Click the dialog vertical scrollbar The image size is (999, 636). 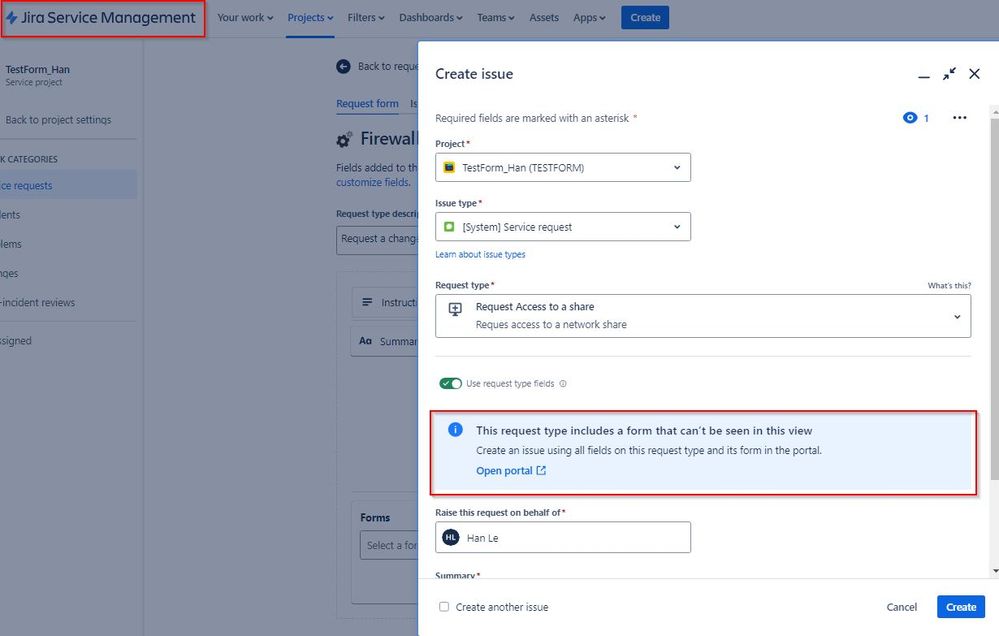click(x=995, y=298)
